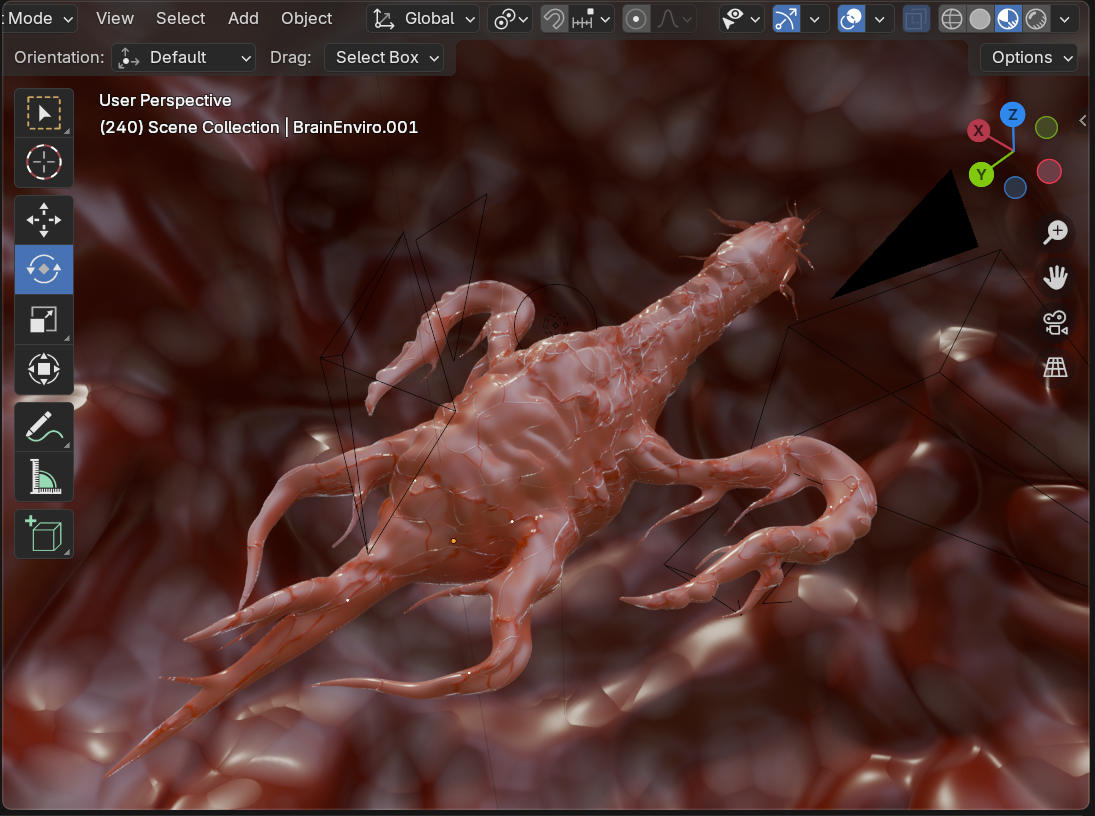Open the Add menu
This screenshot has width=1095, height=816.
(243, 19)
